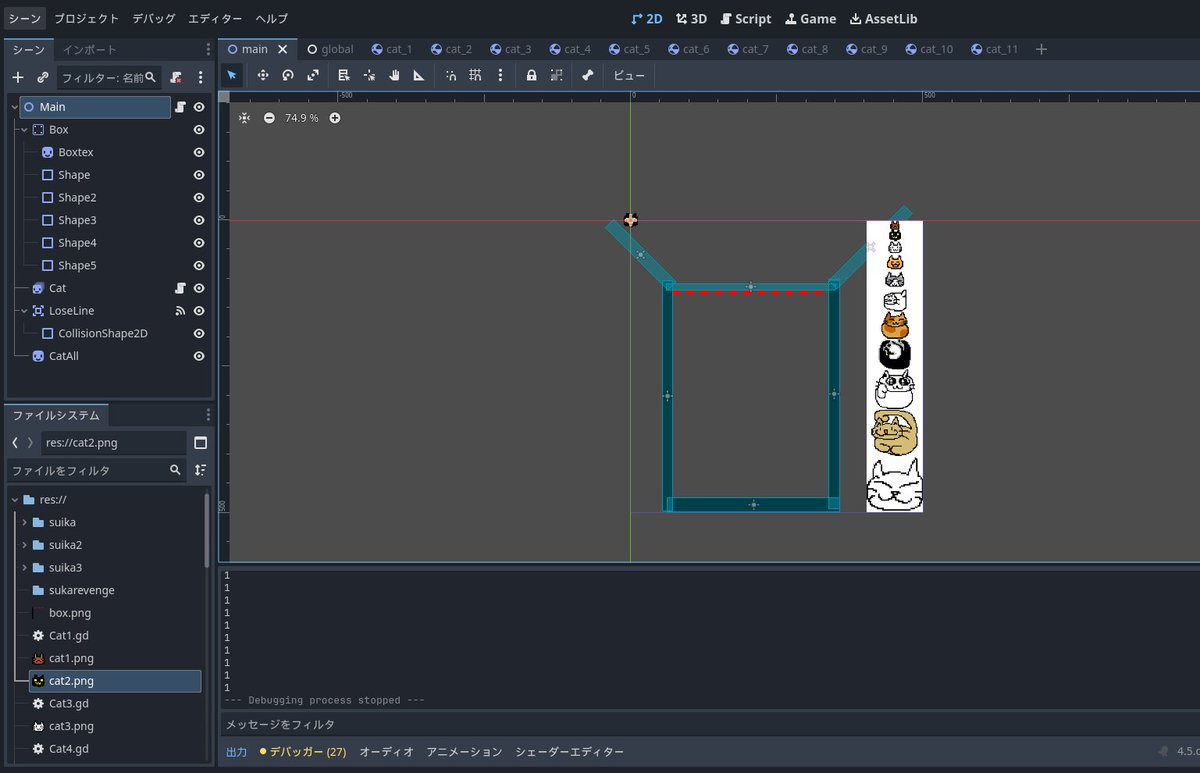
Task: Open the シーン menu
Action: click(x=25, y=18)
